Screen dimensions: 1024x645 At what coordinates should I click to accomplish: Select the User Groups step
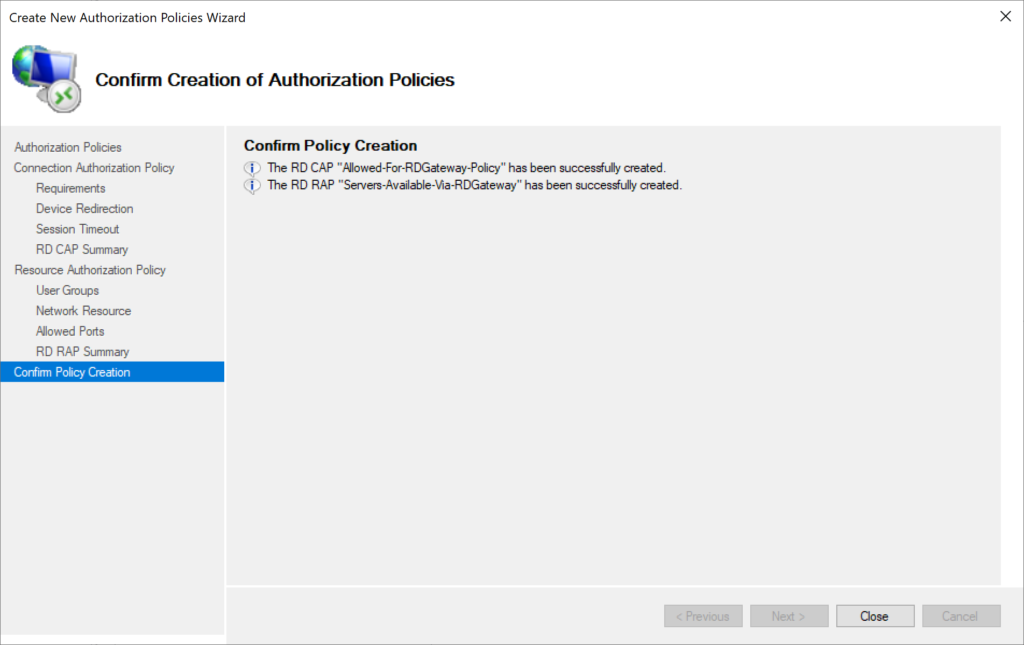click(65, 290)
